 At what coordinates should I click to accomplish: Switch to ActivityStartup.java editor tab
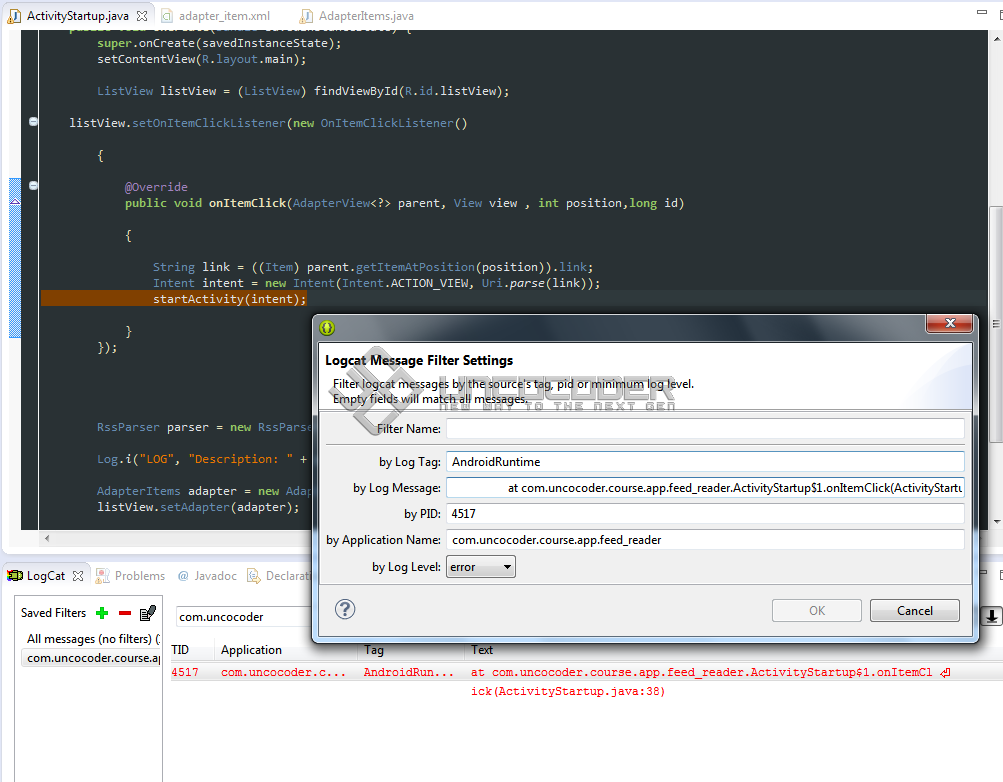coord(77,15)
